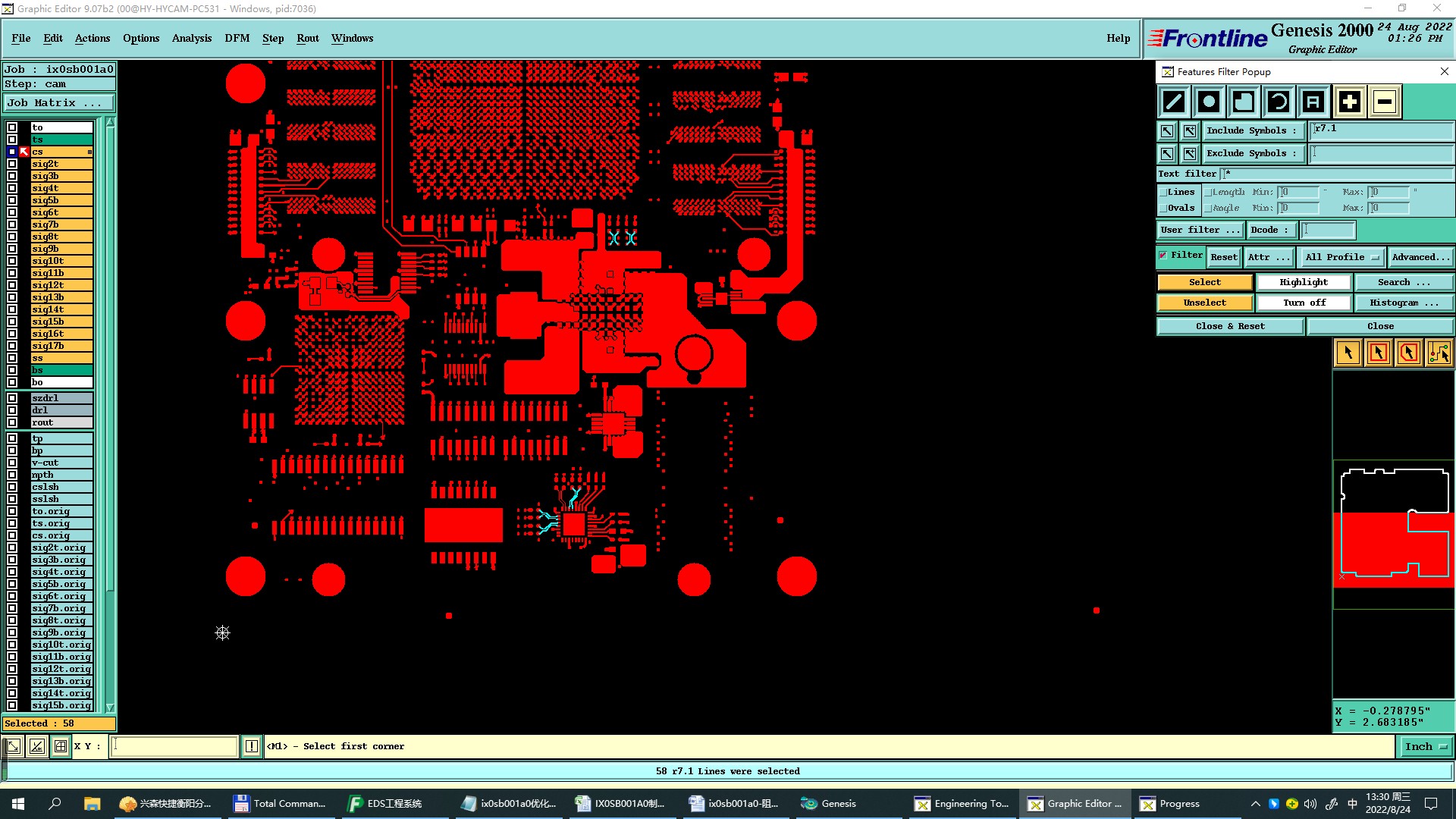
Task: Toggle the negative polarity filter icon
Action: 1385,102
